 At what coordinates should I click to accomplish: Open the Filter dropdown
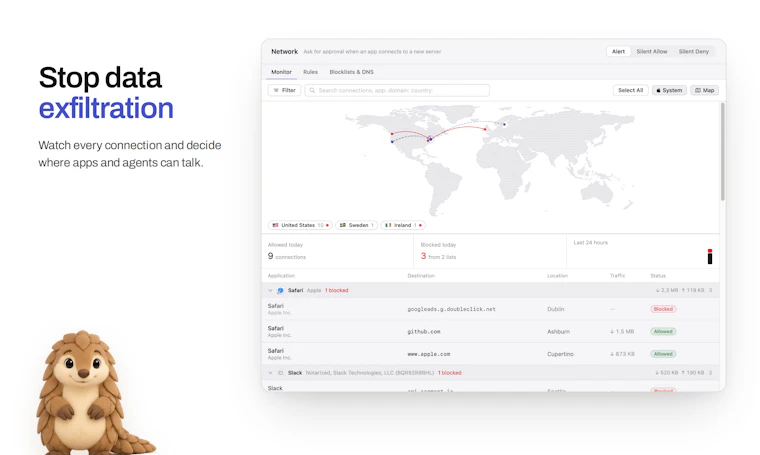point(285,90)
